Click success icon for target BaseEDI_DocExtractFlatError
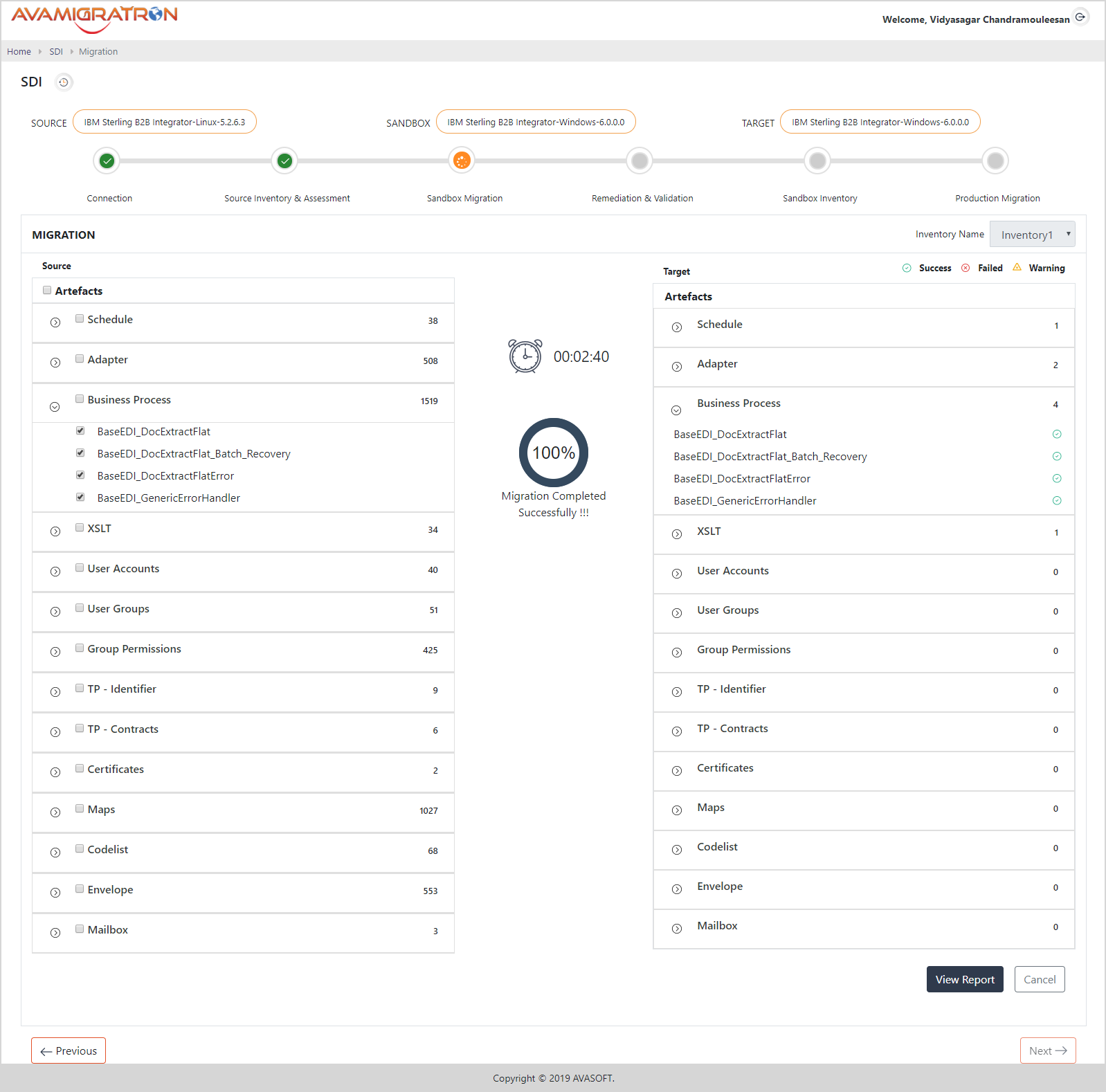Viewport: 1106px width, 1092px height. (1057, 479)
